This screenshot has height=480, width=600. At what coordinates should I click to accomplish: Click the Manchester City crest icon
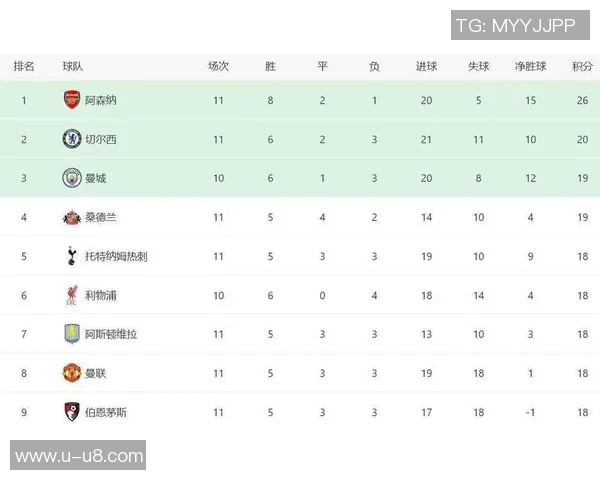pos(72,178)
